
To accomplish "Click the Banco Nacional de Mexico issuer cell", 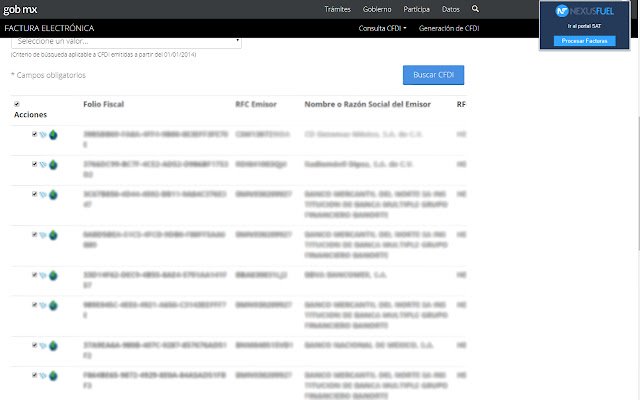I will coord(369,345).
